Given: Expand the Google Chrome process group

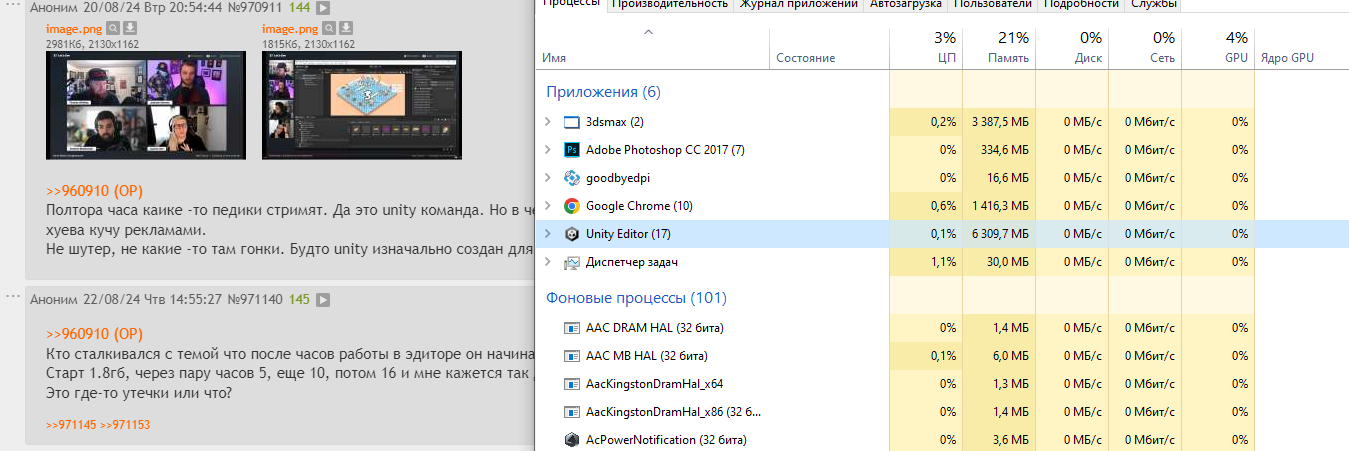Looking at the screenshot, I should tap(547, 206).
